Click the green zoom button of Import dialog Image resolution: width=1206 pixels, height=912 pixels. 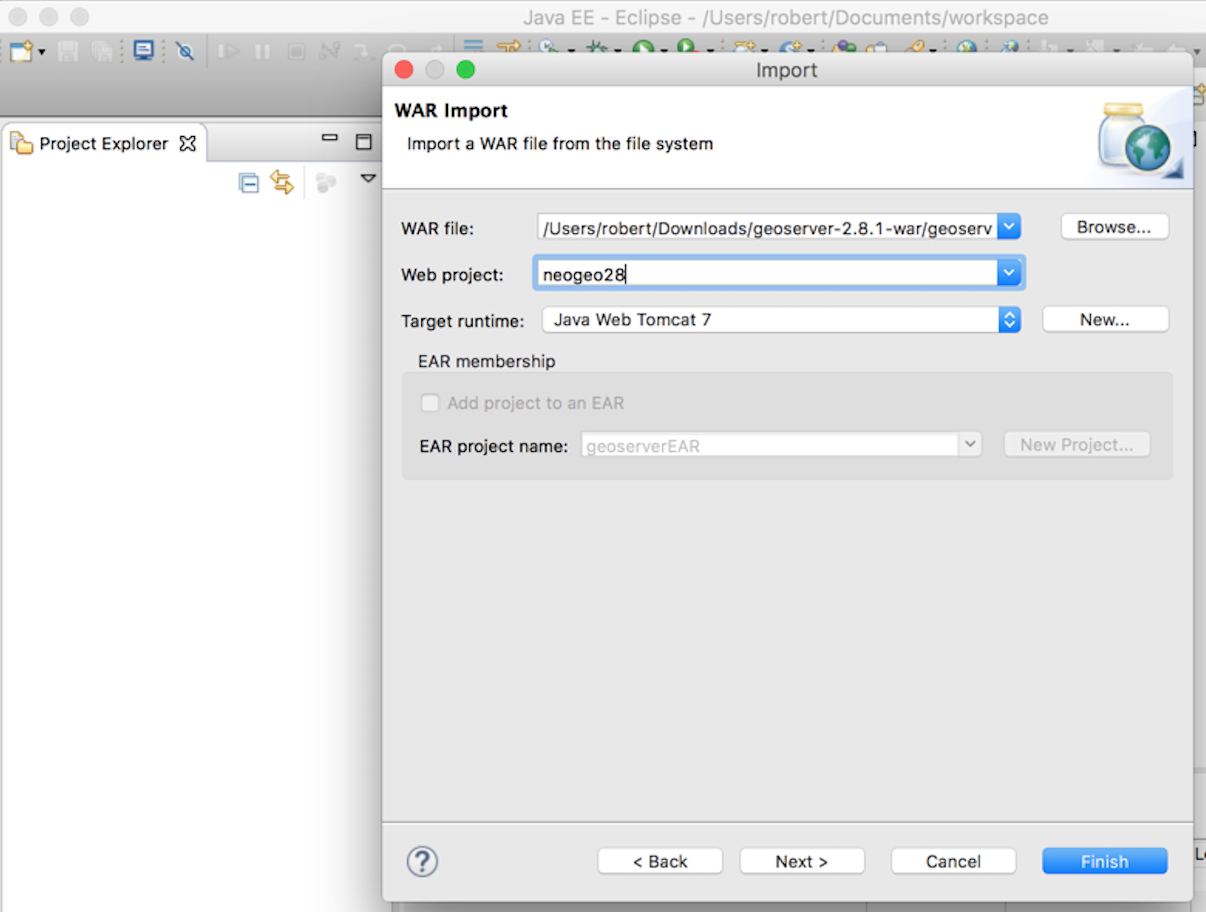(x=465, y=70)
